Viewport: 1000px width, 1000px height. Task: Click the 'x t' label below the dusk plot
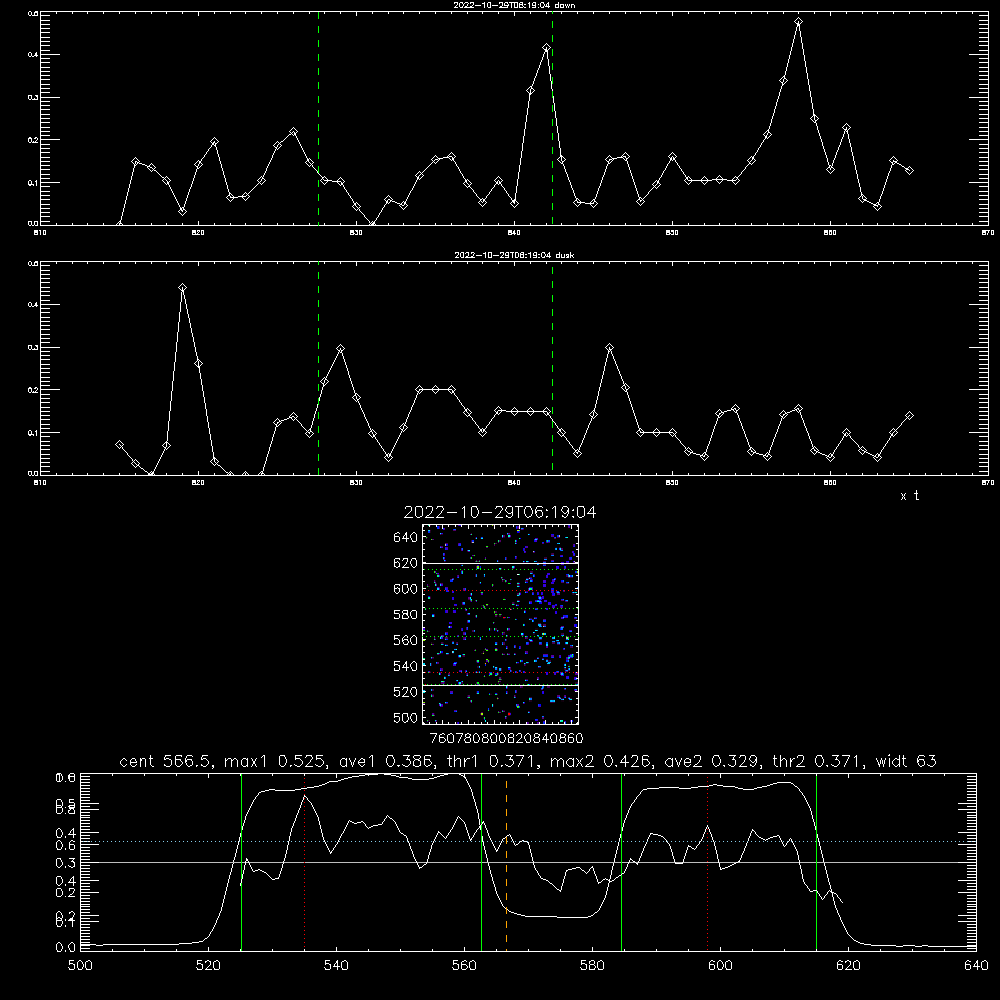(910, 496)
